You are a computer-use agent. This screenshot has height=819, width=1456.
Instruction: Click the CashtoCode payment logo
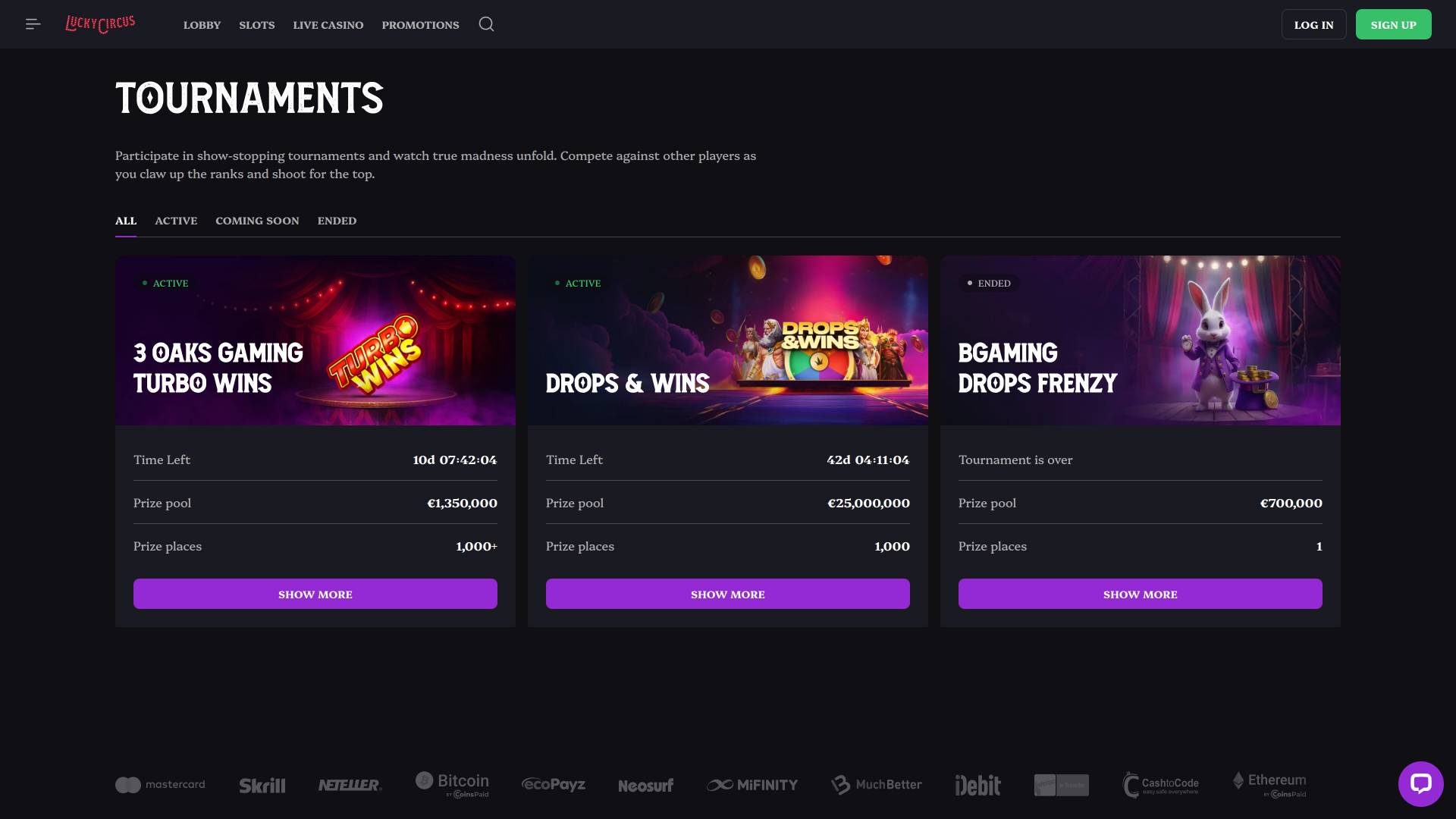click(x=1160, y=784)
